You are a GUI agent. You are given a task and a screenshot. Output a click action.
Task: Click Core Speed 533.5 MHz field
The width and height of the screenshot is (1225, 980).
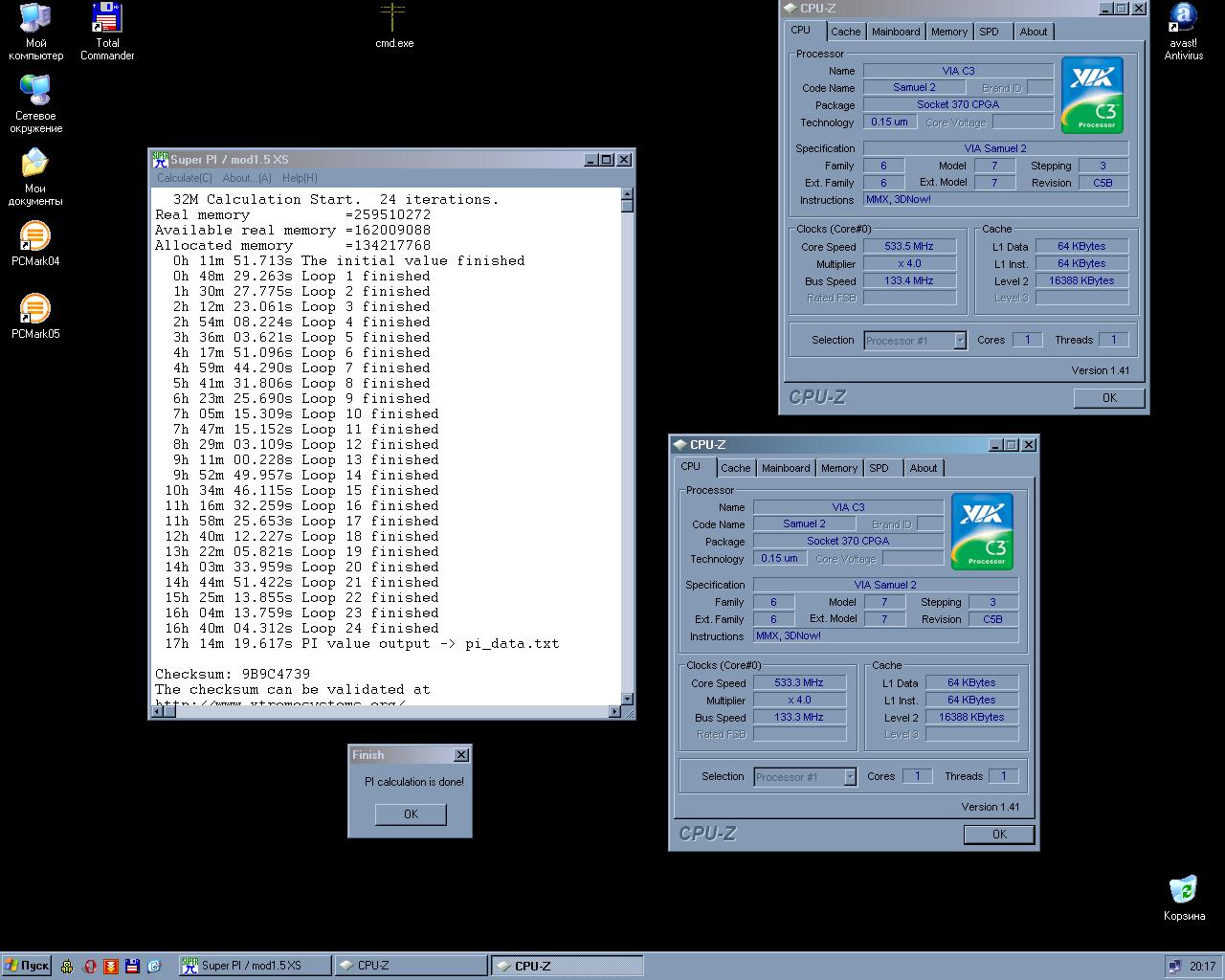909,246
